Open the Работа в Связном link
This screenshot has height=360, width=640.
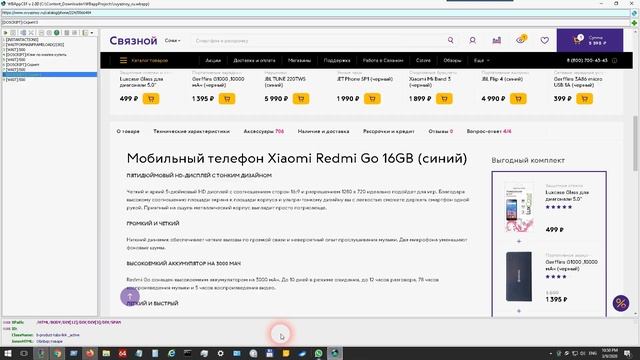383,60
